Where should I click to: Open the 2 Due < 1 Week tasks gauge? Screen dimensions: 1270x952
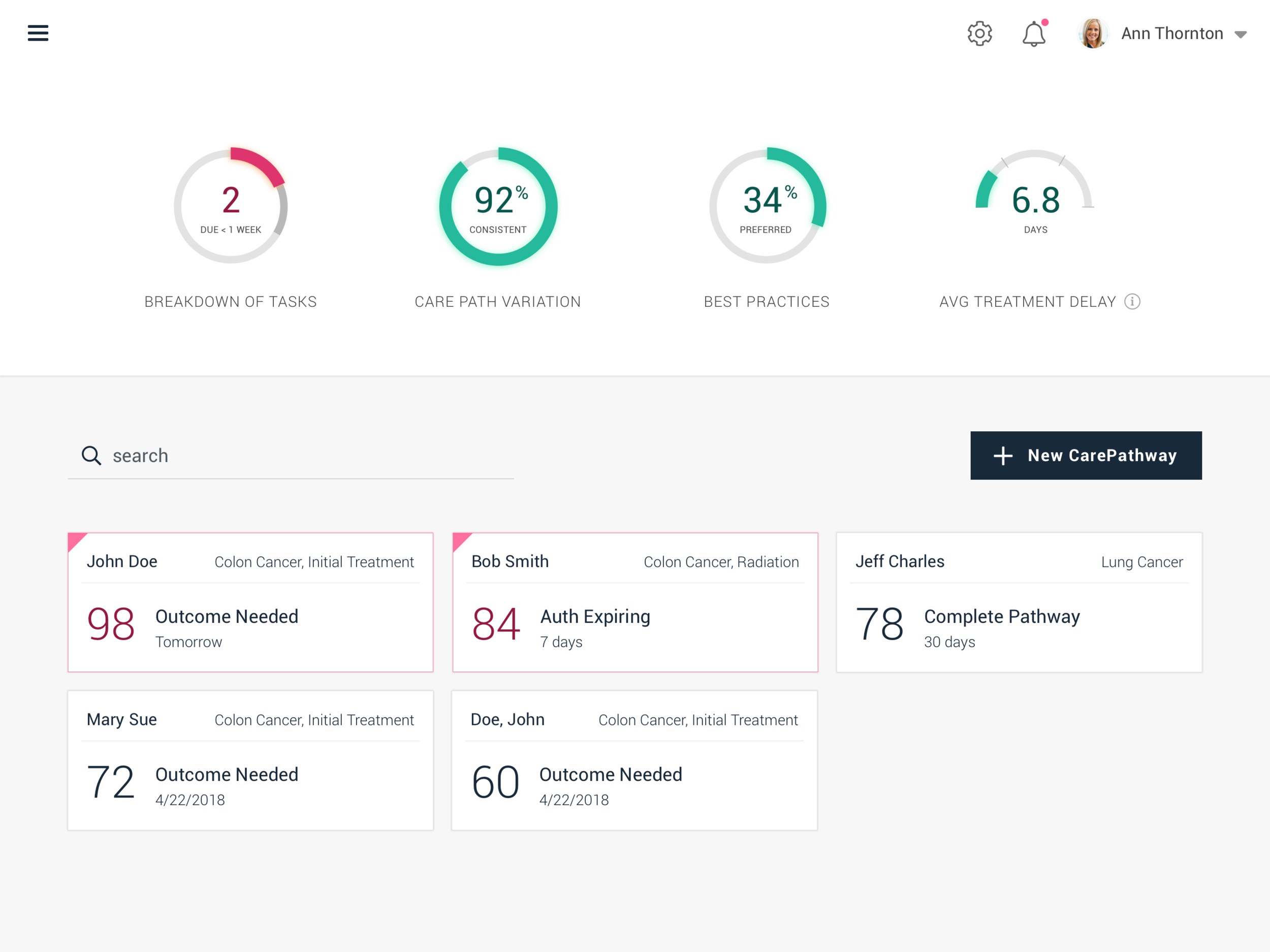coord(231,206)
